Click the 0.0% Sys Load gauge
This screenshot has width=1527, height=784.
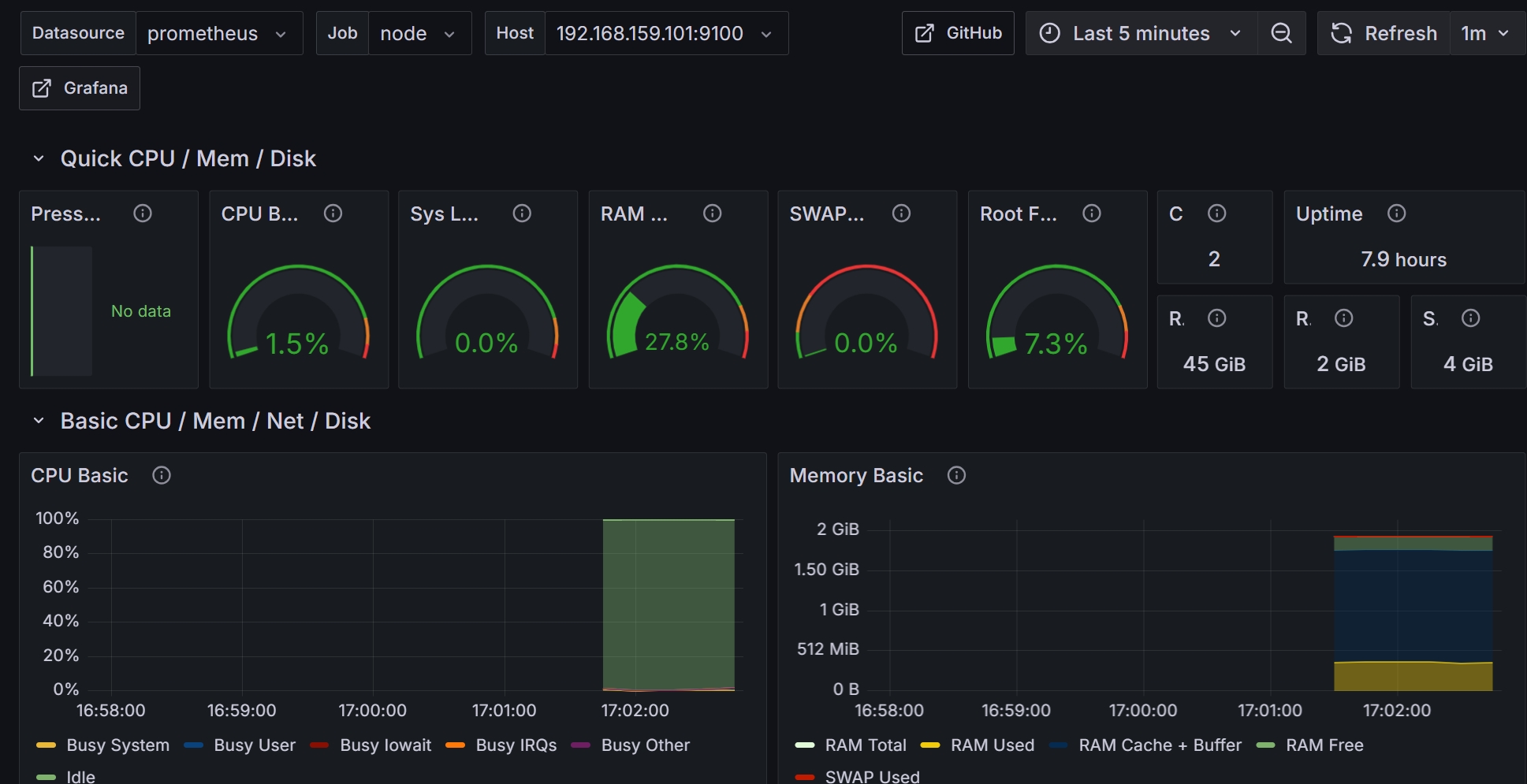click(x=487, y=313)
